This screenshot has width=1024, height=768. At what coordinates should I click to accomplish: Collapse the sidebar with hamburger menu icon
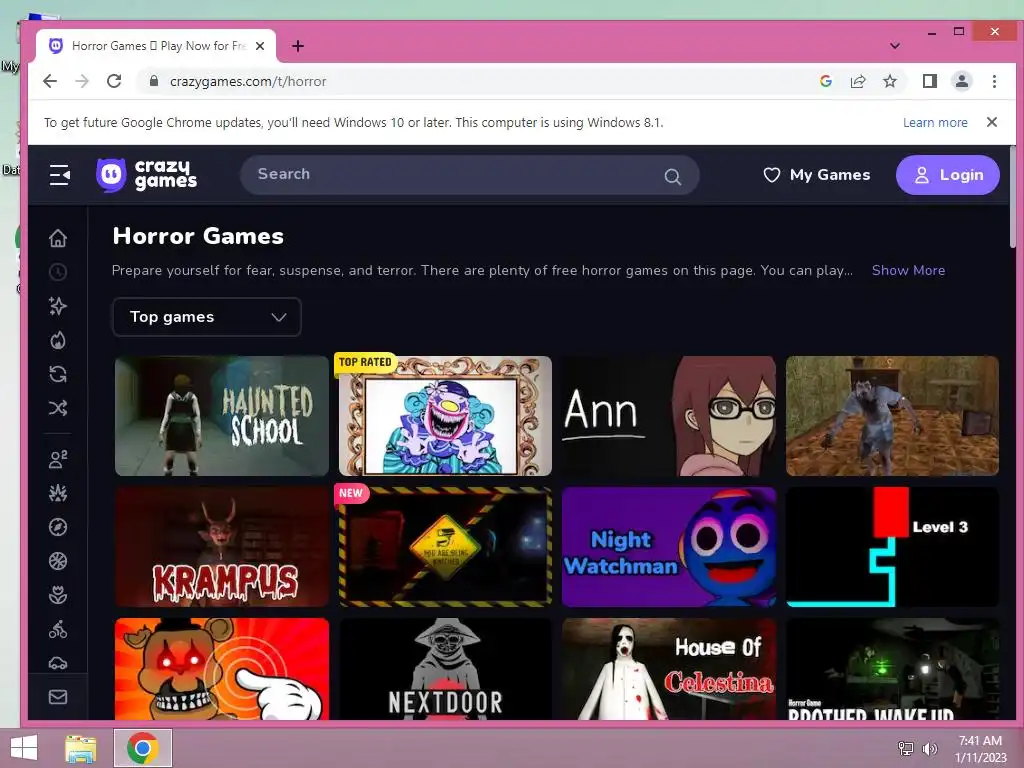(x=59, y=175)
